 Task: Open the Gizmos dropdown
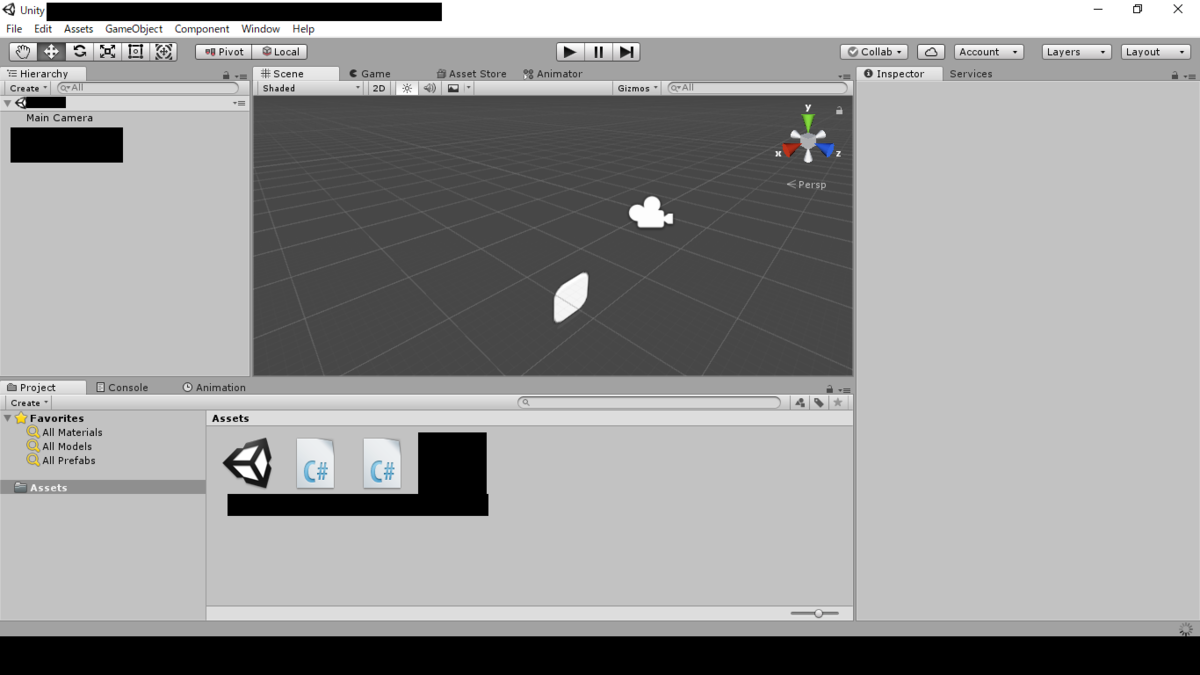coord(637,88)
